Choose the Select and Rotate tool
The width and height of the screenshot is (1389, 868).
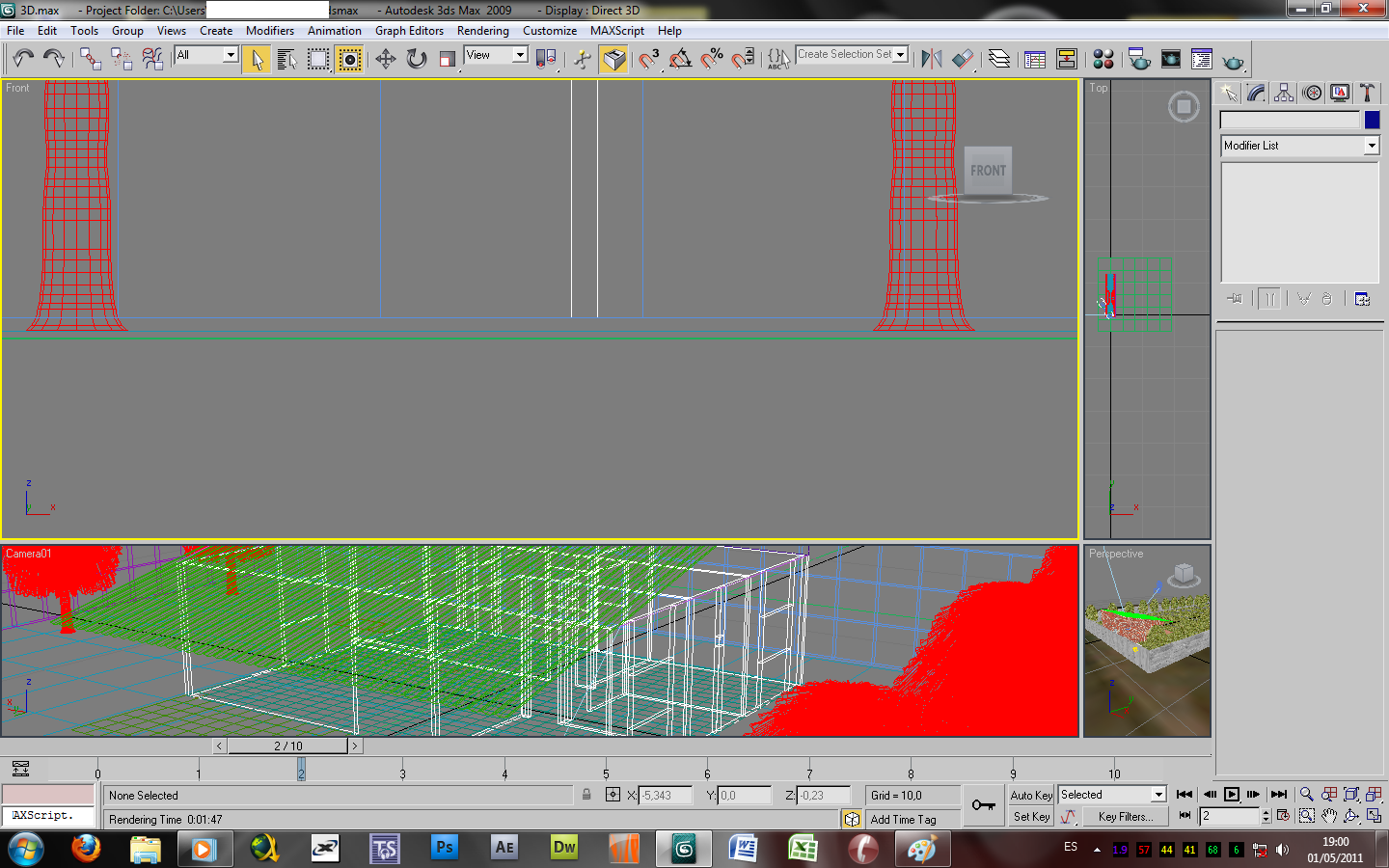(x=417, y=59)
